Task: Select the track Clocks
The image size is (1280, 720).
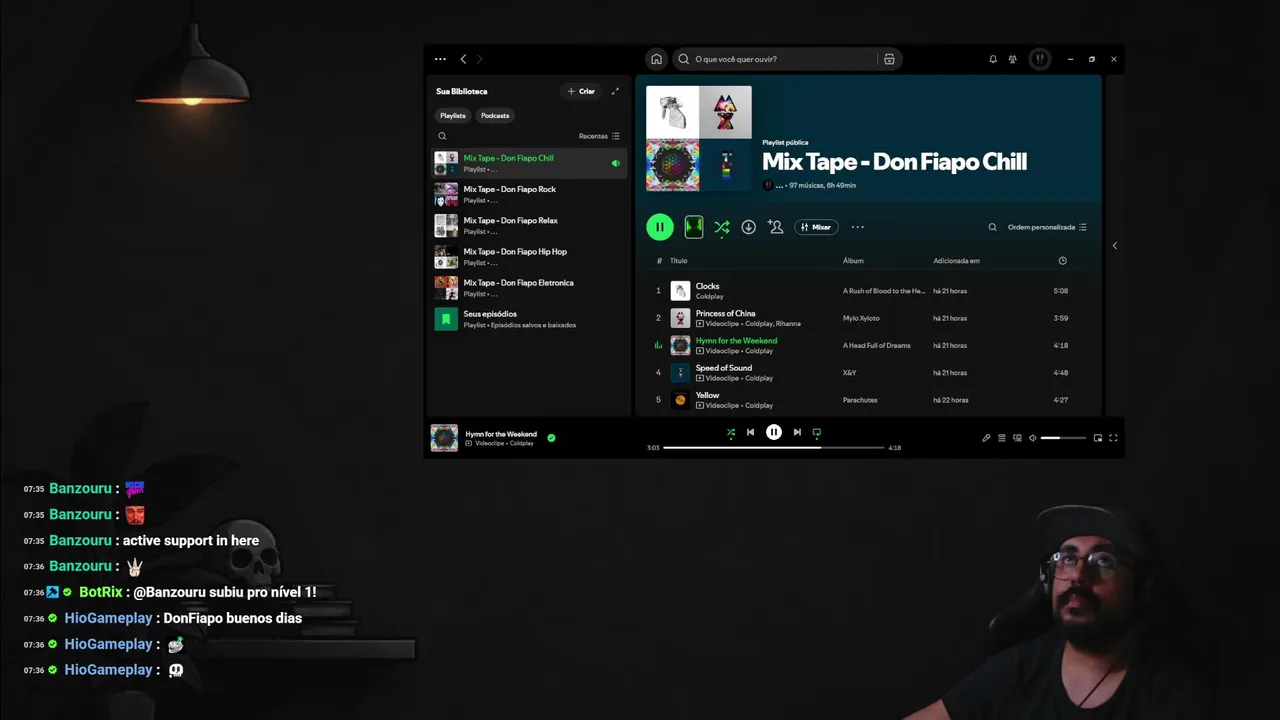Action: [x=707, y=286]
